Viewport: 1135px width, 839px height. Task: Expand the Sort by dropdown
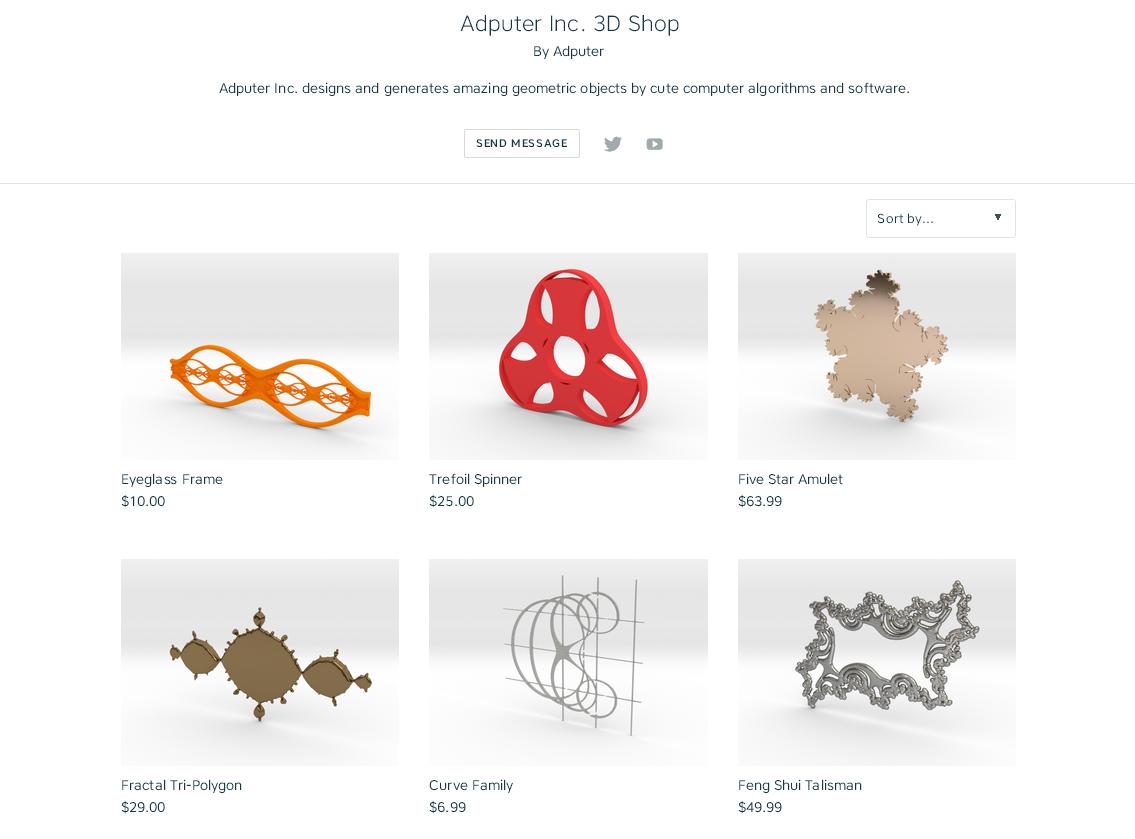click(940, 219)
